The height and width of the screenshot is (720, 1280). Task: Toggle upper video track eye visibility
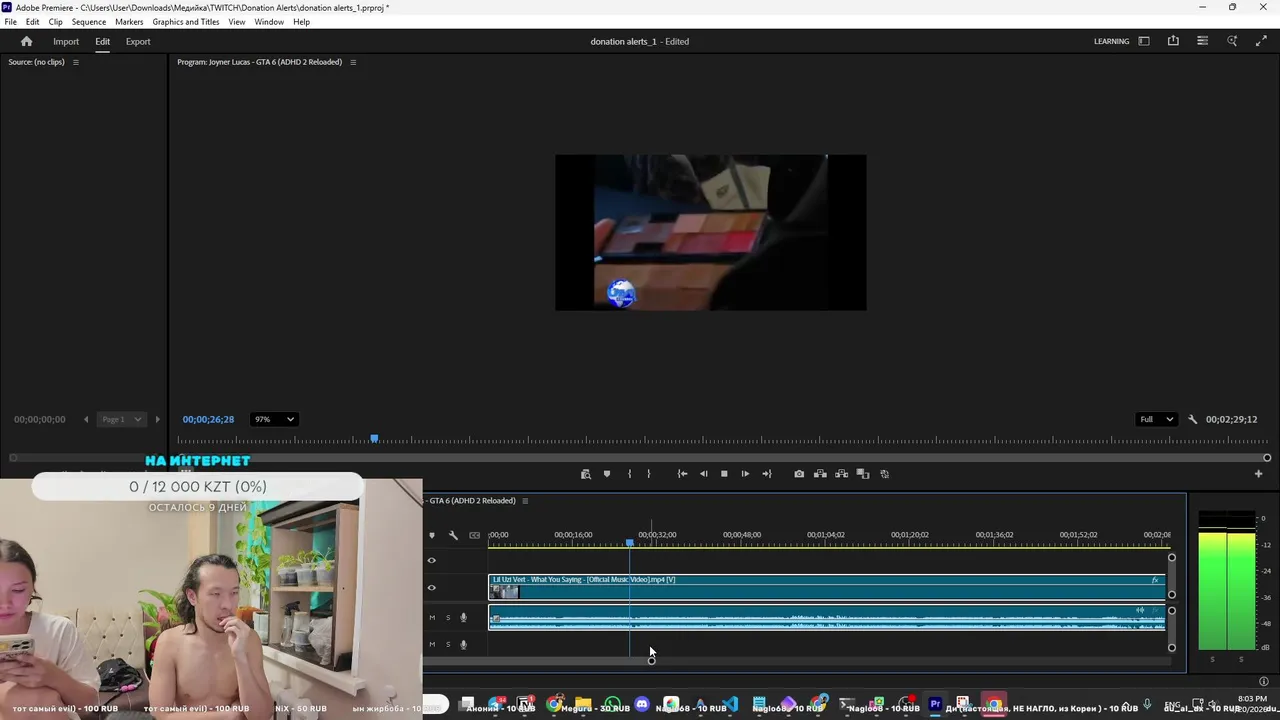tap(432, 561)
